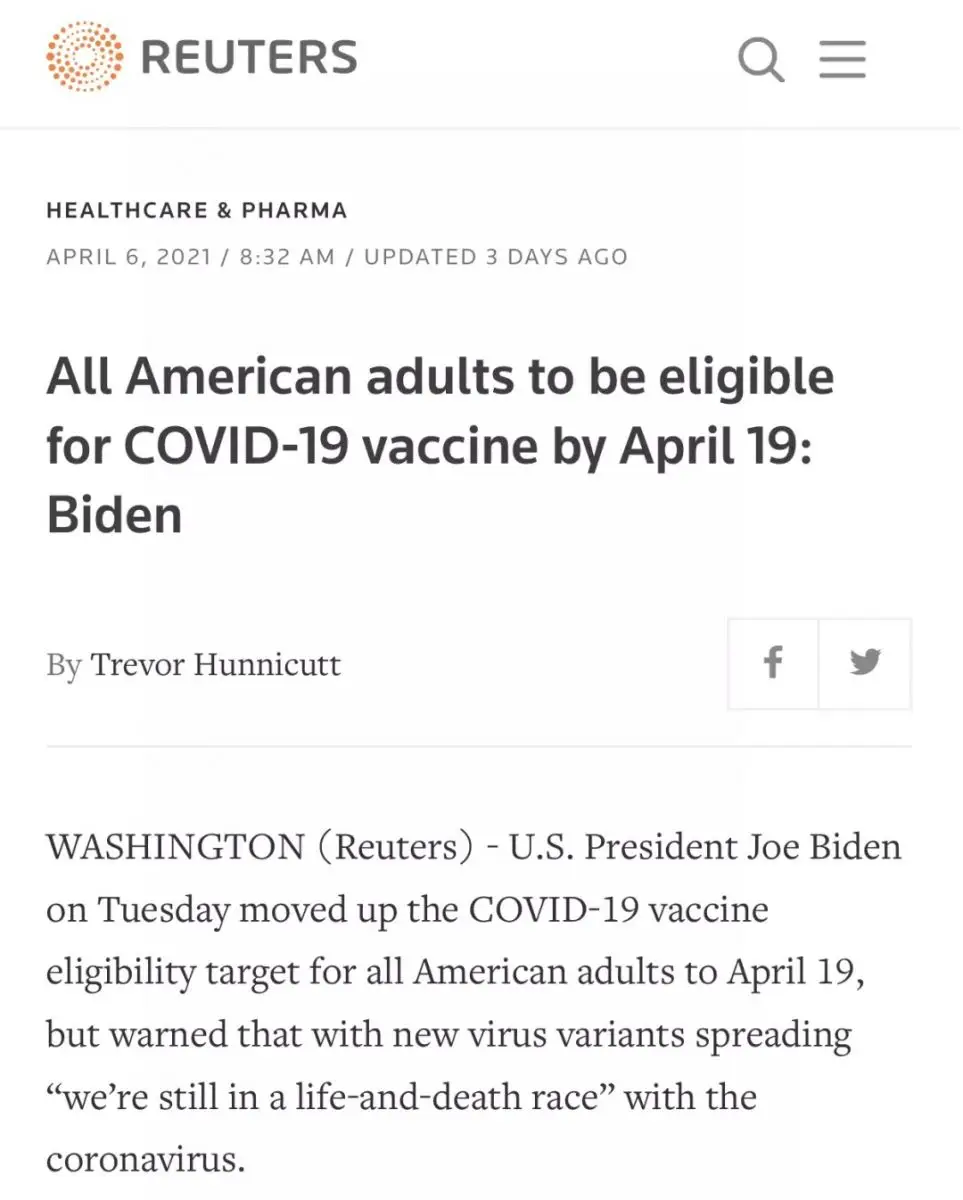Click the Reuters dotted circle logo
The width and height of the screenshot is (963, 1200).
point(85,58)
